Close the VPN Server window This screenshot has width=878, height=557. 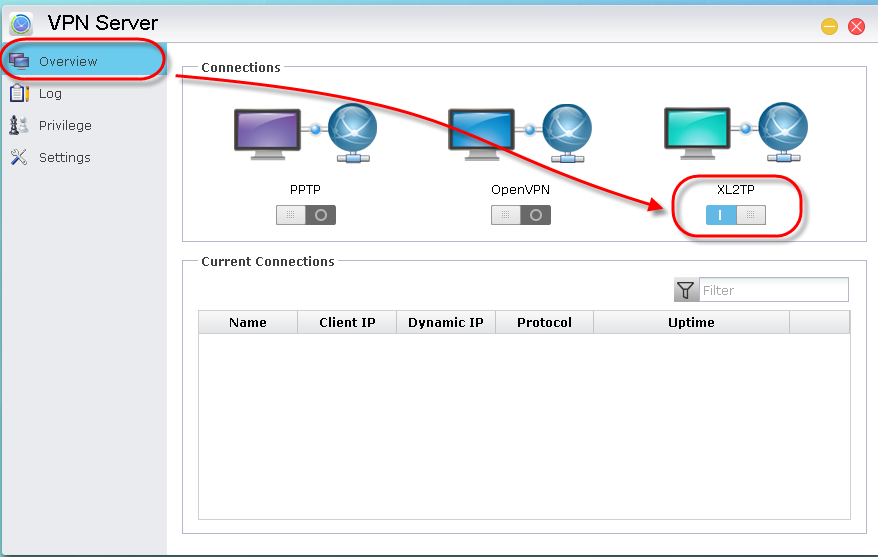856,26
